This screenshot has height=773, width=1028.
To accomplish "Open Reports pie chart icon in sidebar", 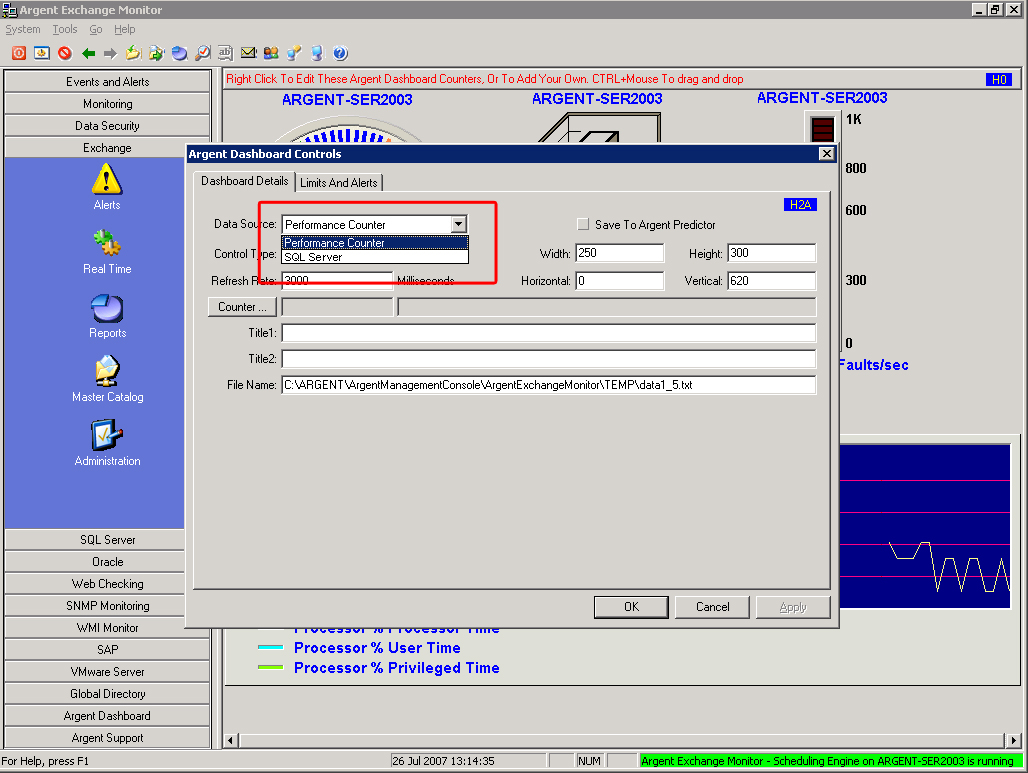I will click(107, 314).
